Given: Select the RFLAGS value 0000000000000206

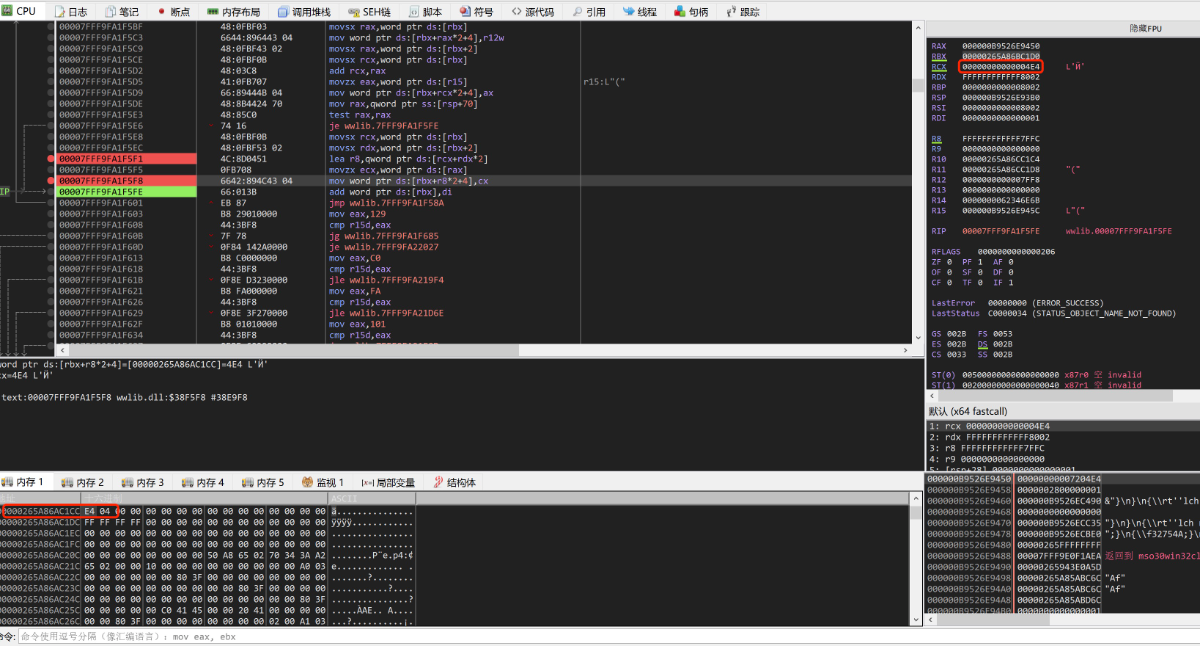Looking at the screenshot, I should point(1016,251).
